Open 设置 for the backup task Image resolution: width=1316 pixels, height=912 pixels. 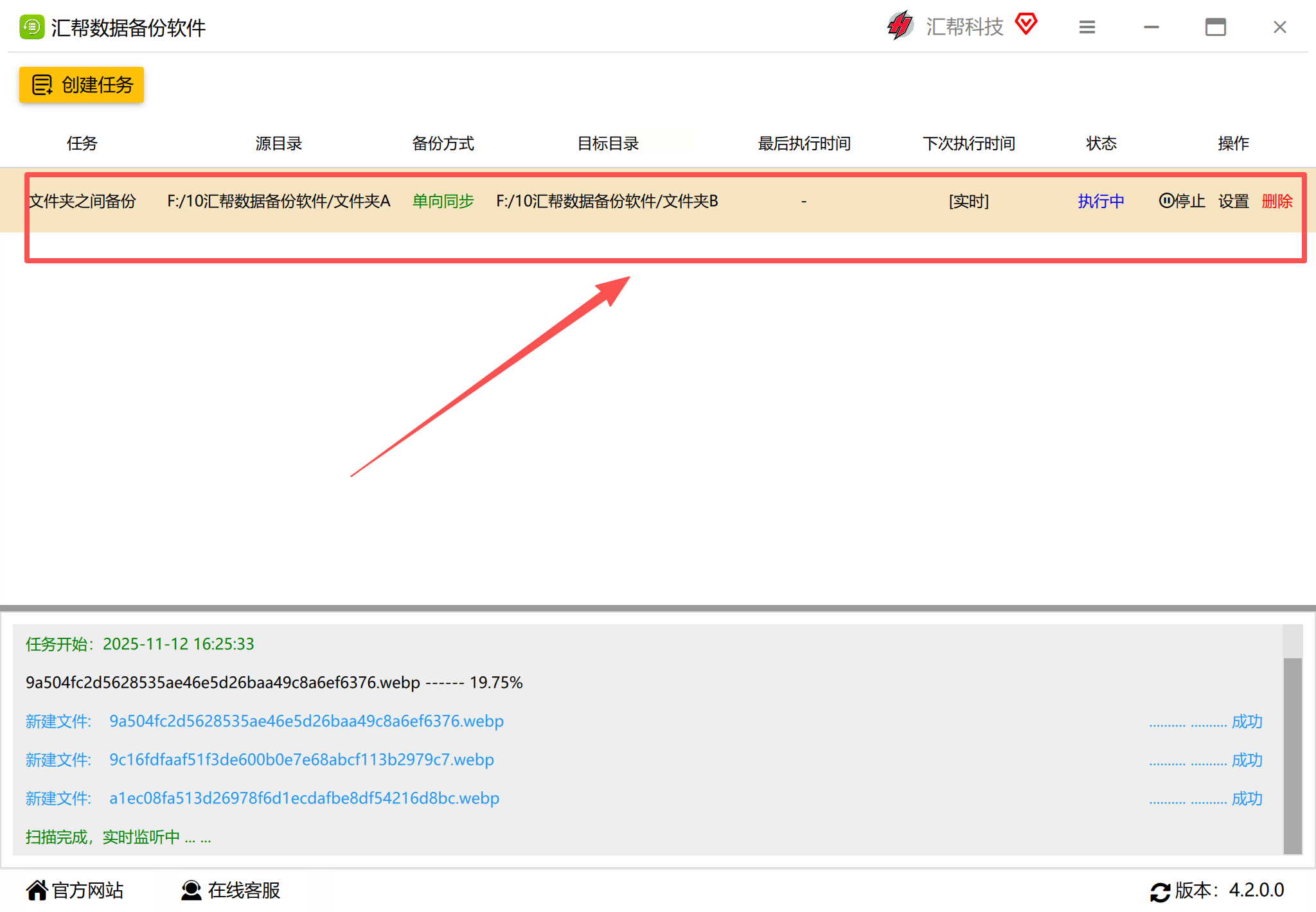click(x=1233, y=202)
